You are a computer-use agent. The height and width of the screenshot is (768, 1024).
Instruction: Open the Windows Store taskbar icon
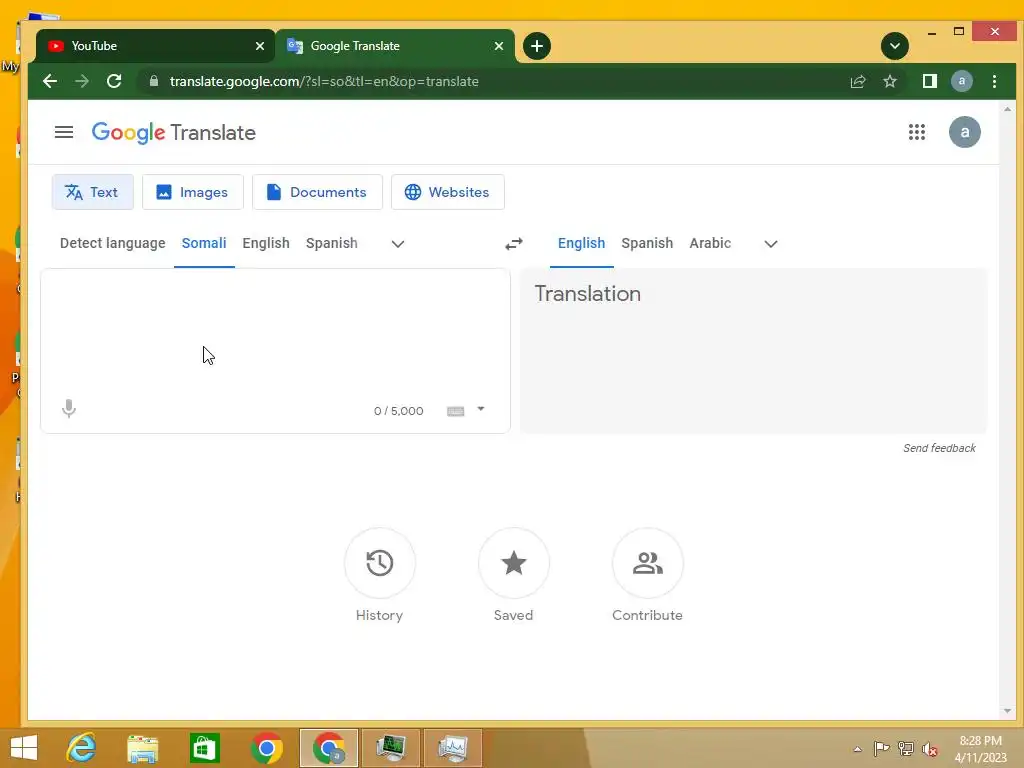[204, 748]
